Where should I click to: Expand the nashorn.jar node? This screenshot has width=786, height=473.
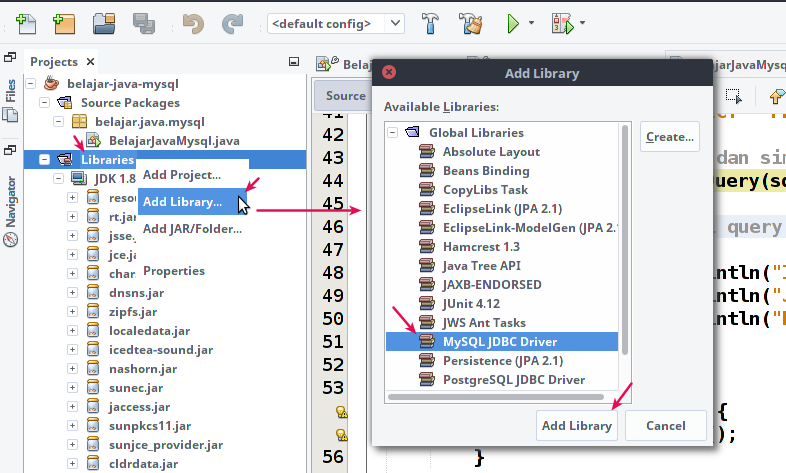(x=73, y=369)
